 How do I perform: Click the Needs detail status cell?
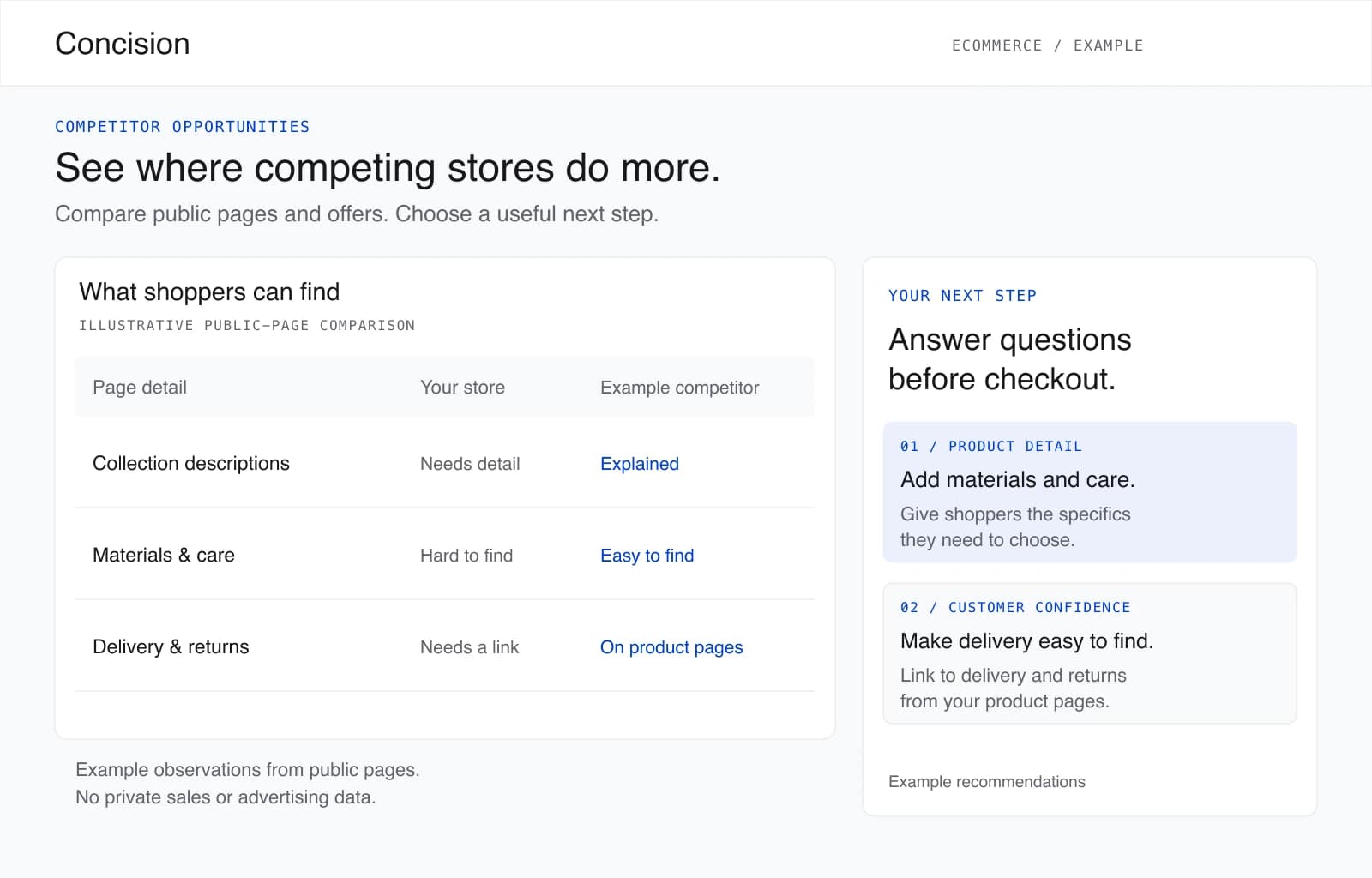pyautogui.click(x=470, y=464)
